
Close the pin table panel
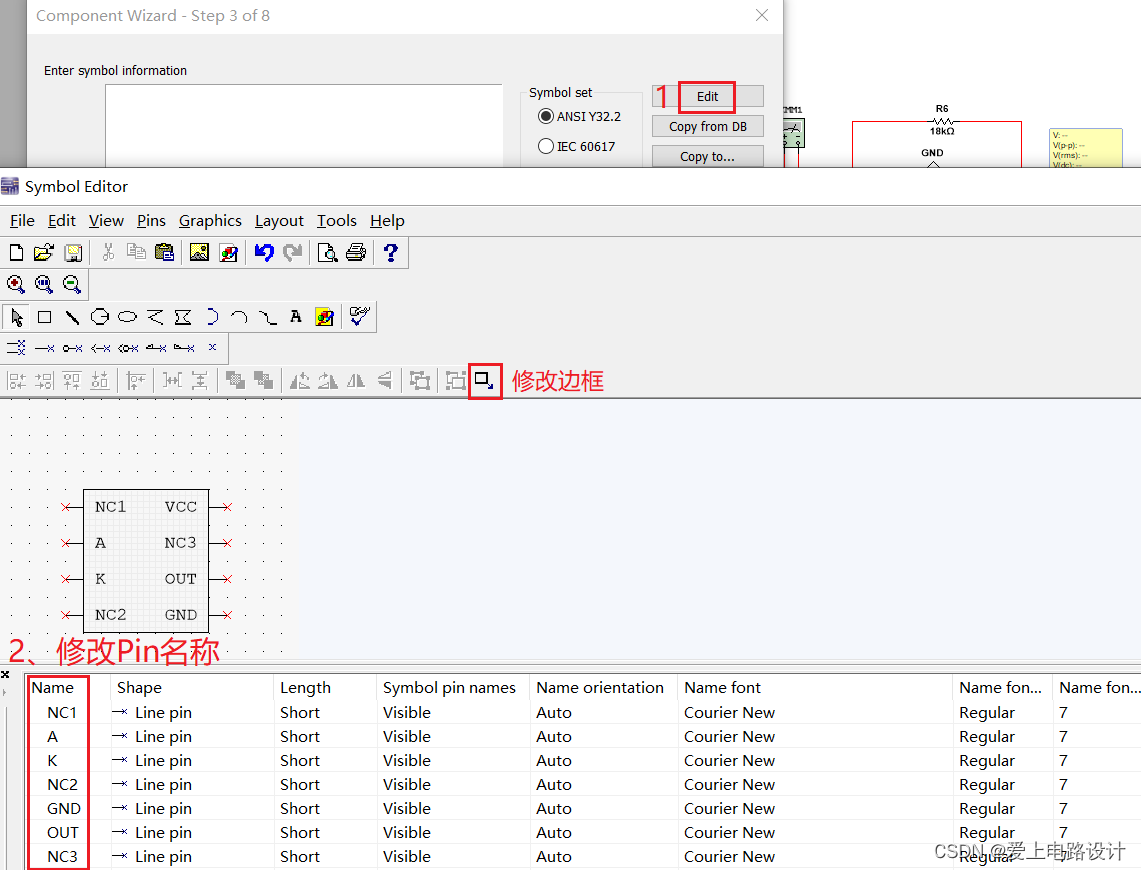click(x=5, y=674)
